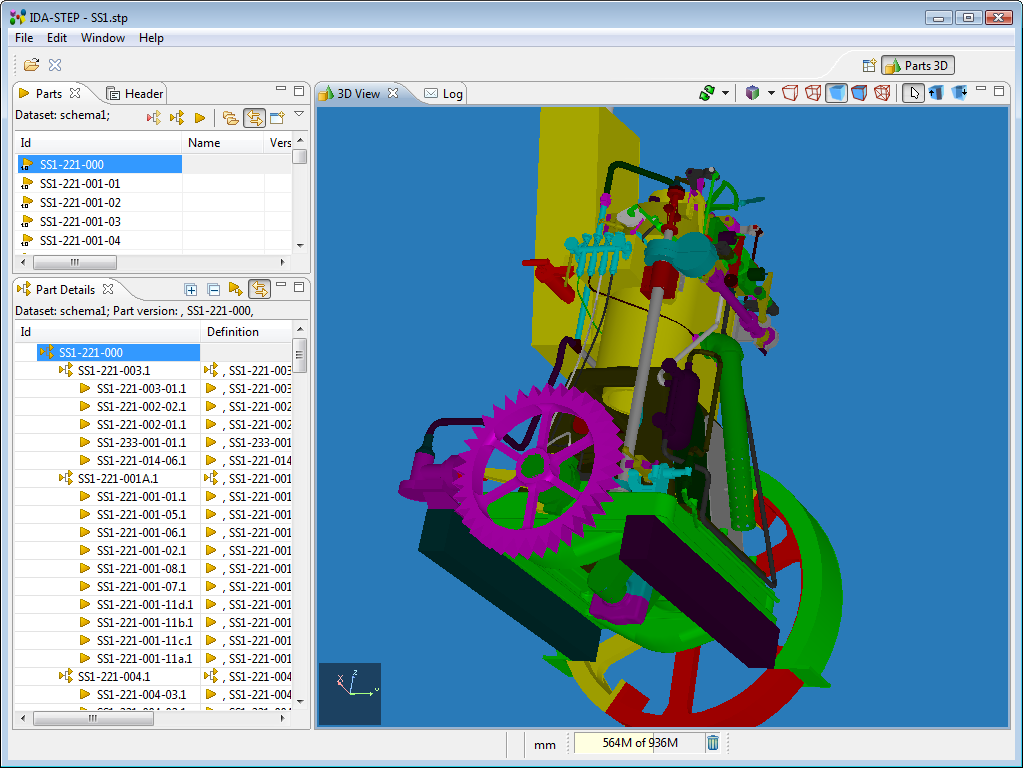
Task: Open dropdown arrow beside refresh icon
Action: (725, 93)
